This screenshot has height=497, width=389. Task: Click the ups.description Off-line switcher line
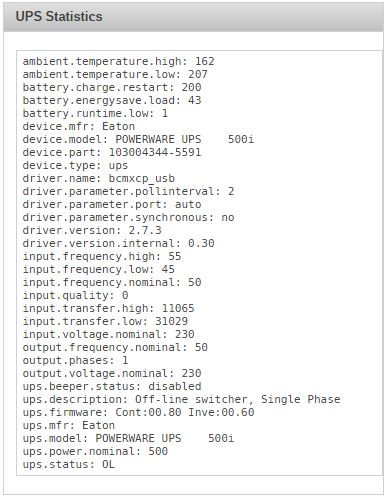(x=181, y=399)
